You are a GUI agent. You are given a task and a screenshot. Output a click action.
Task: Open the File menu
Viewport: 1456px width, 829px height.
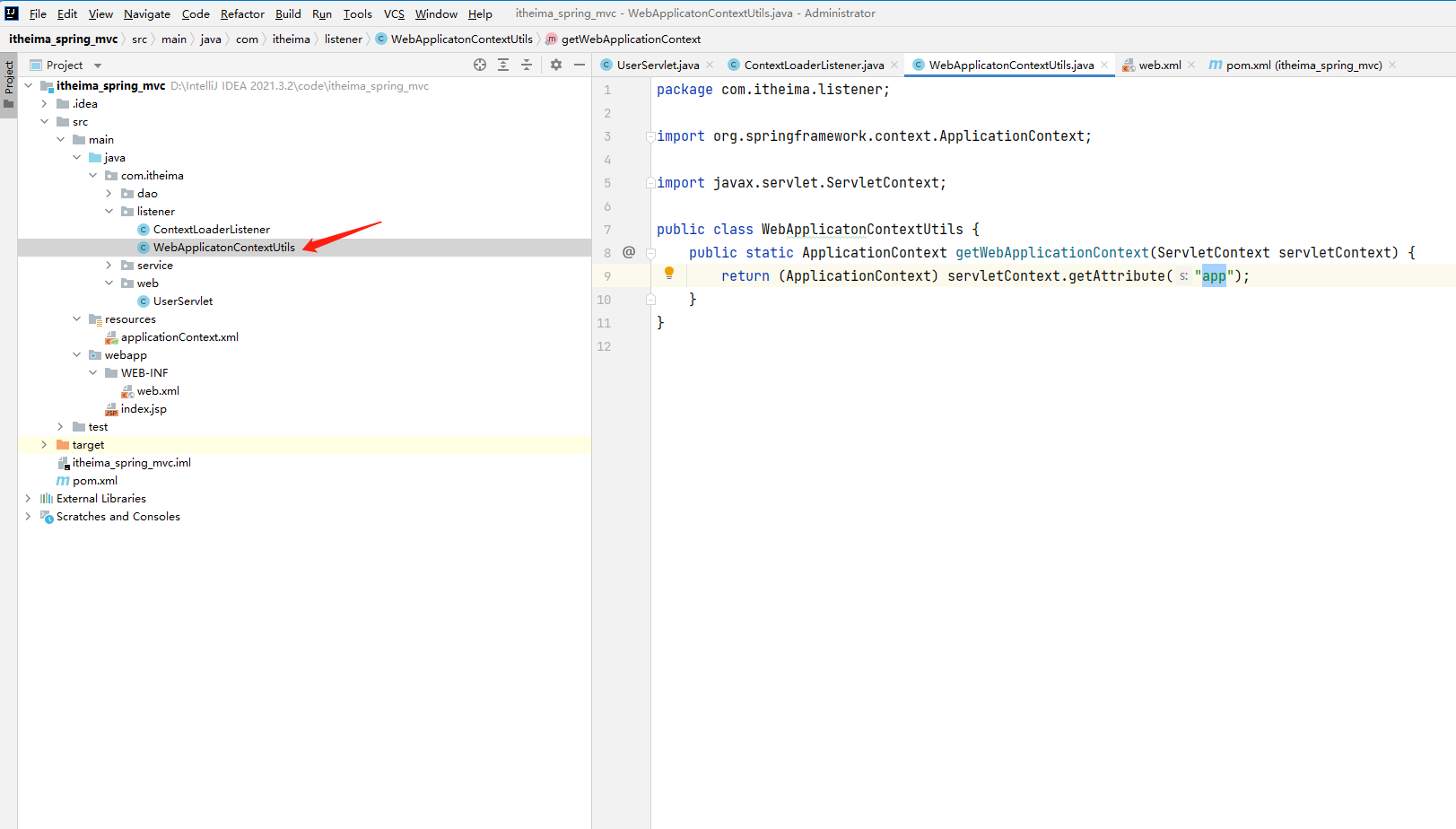coord(38,13)
